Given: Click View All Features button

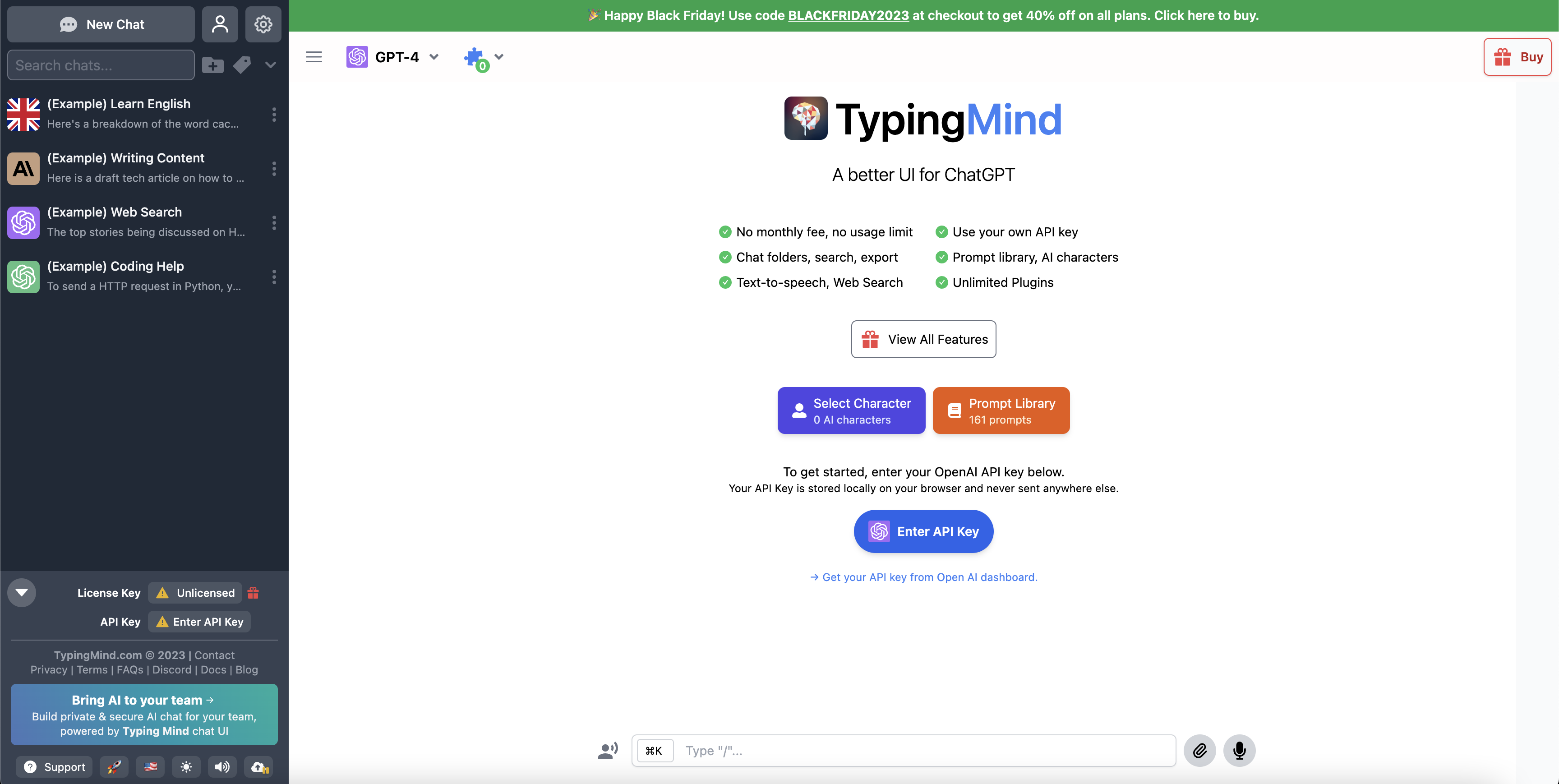Looking at the screenshot, I should point(923,339).
